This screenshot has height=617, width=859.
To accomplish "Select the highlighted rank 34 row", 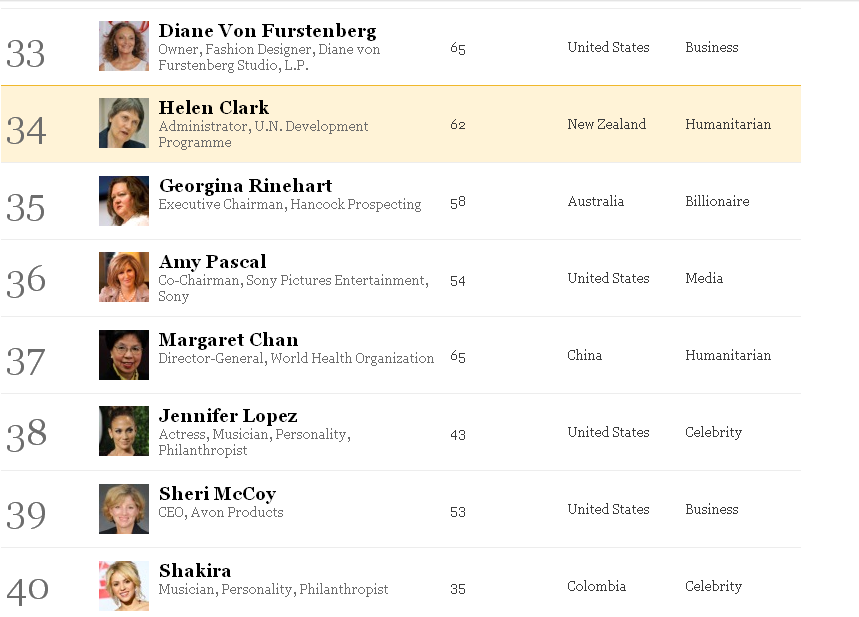I will click(400, 124).
